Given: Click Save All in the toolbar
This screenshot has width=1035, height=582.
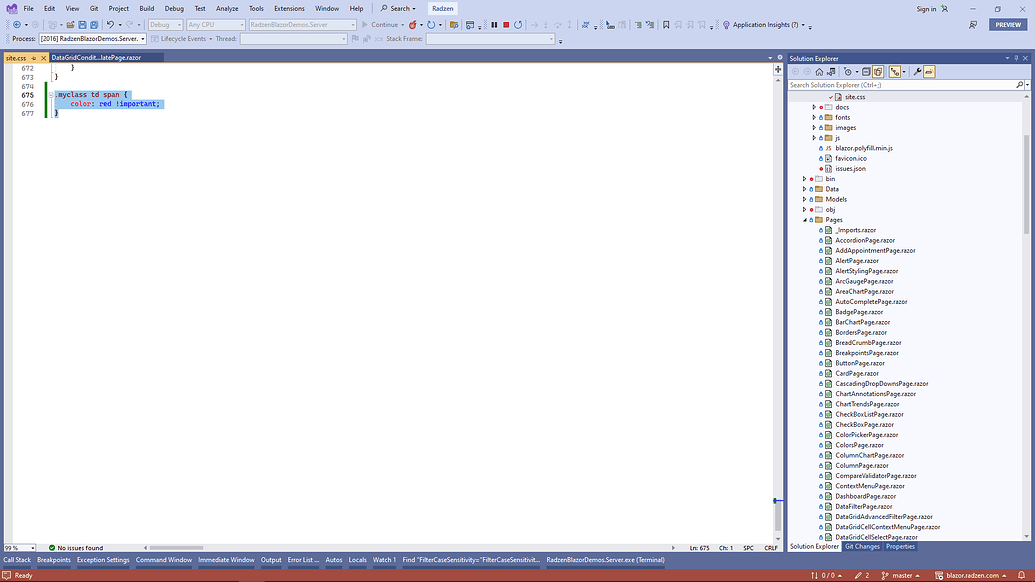Looking at the screenshot, I should coord(94,24).
